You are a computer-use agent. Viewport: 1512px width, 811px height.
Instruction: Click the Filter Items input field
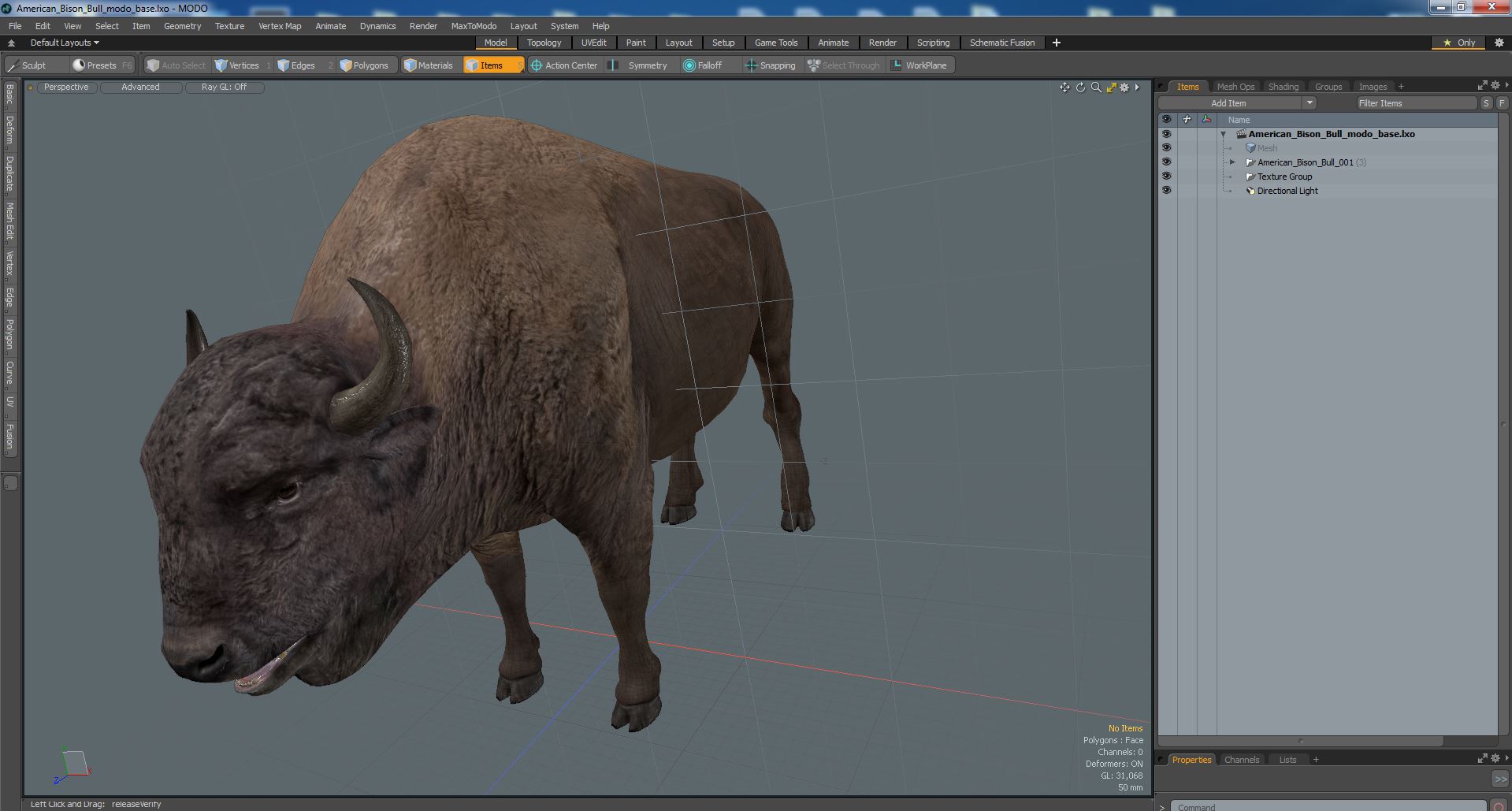(1416, 102)
